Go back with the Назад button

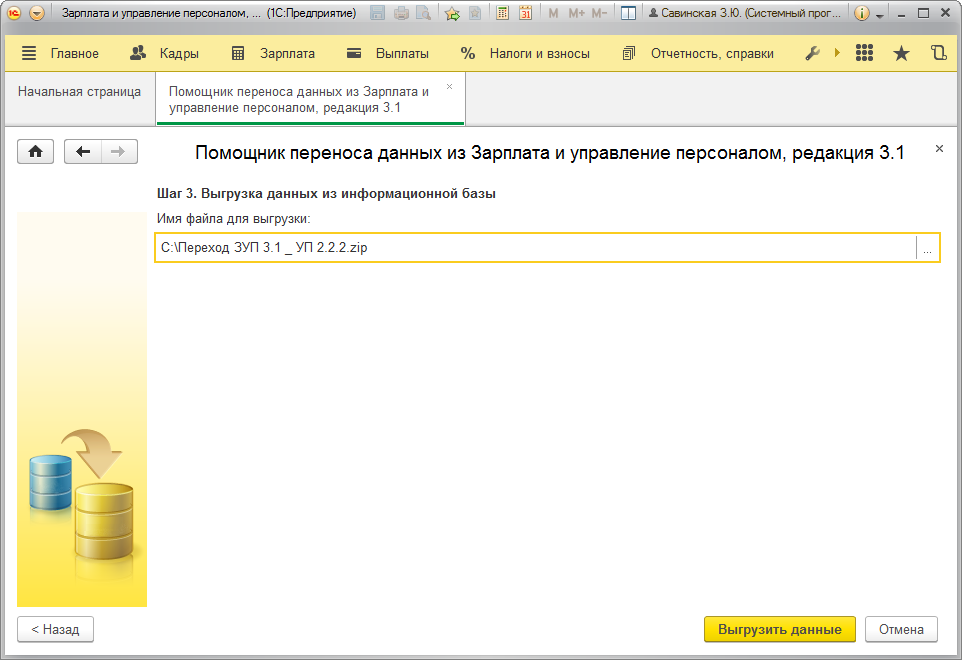point(55,629)
